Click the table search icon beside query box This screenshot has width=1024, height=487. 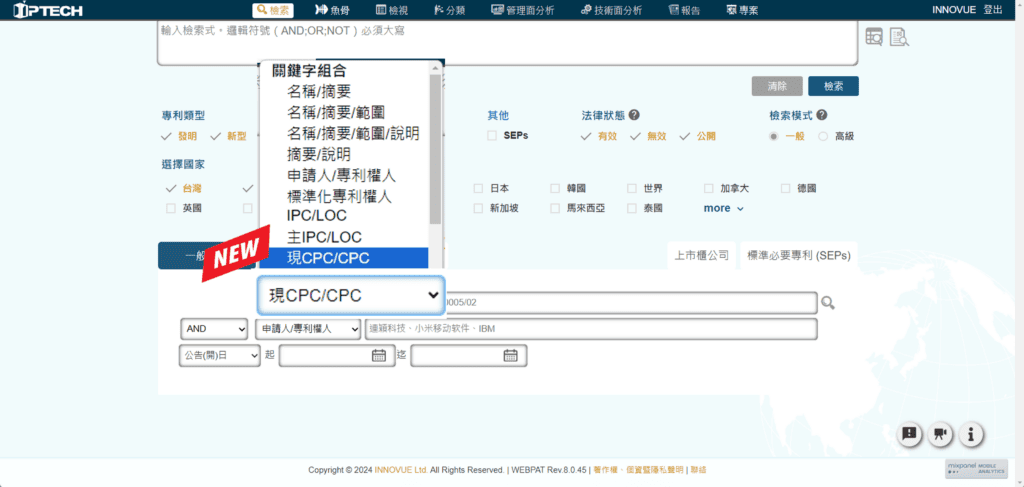874,37
